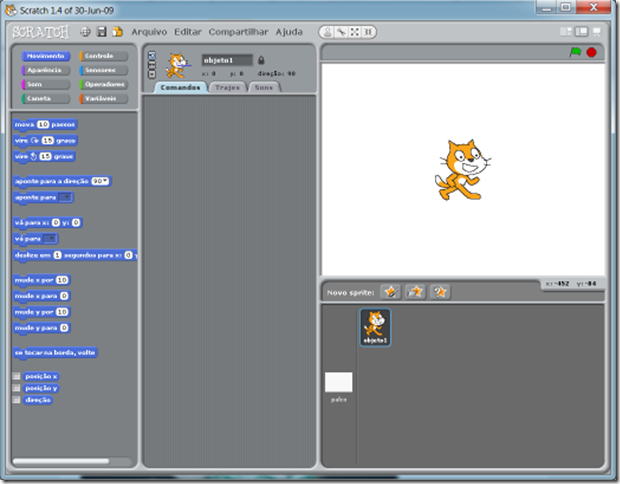
Task: Click the cat sprite on the stage
Action: coord(463,169)
